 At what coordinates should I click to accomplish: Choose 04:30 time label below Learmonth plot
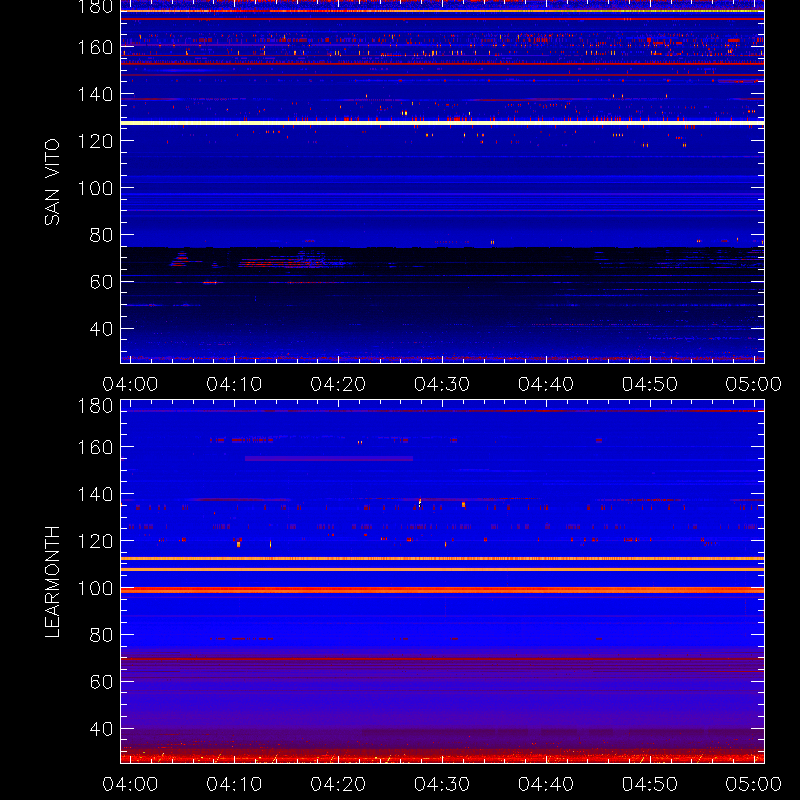[442, 784]
